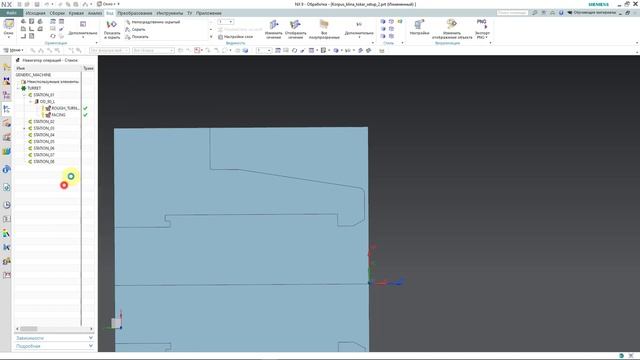This screenshot has height=360, width=640.
Task: Open the History clock tab in resource bar
Action: point(7,205)
